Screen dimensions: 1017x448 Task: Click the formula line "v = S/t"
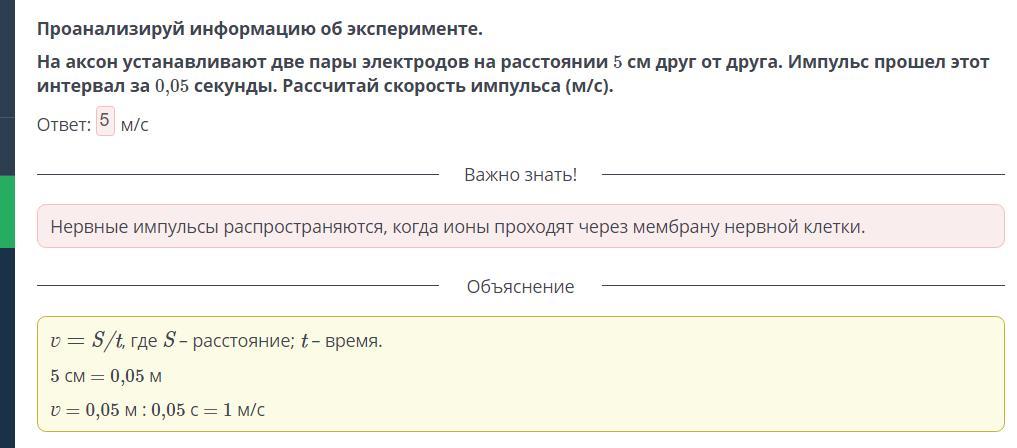coord(86,341)
